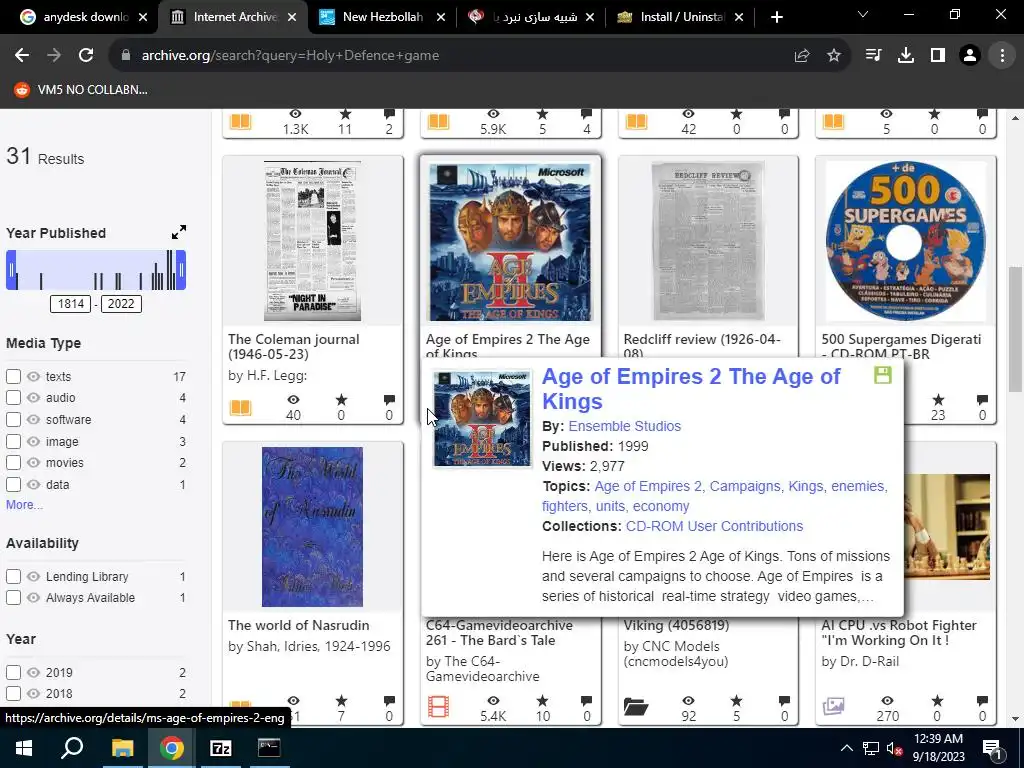1024x768 pixels.
Task: Expand the Year Published histogram
Action: pyautogui.click(x=179, y=232)
